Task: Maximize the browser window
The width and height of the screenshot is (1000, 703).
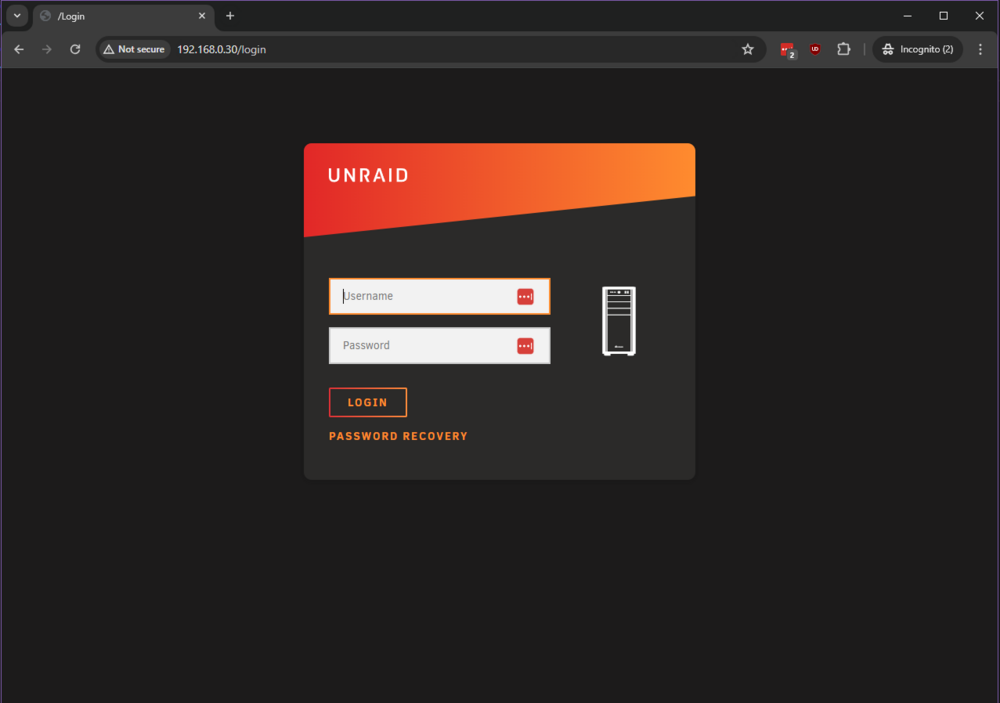Action: click(943, 16)
